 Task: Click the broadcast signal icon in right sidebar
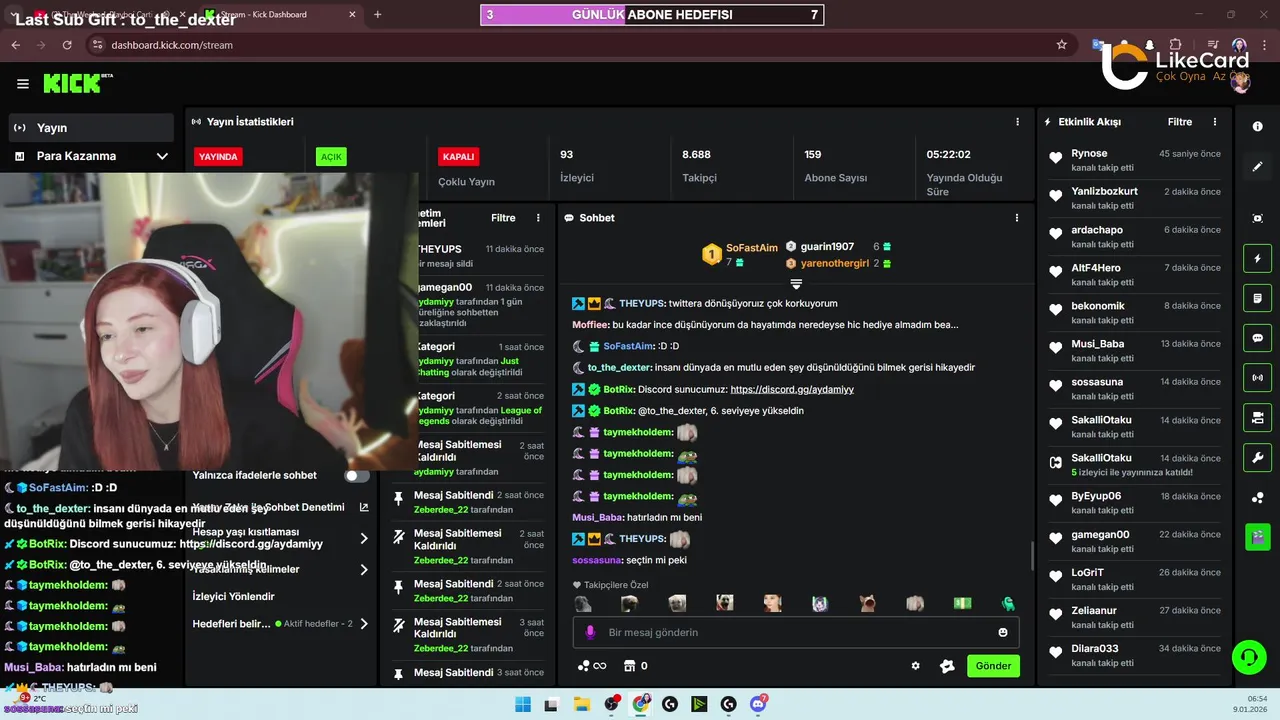point(1257,378)
